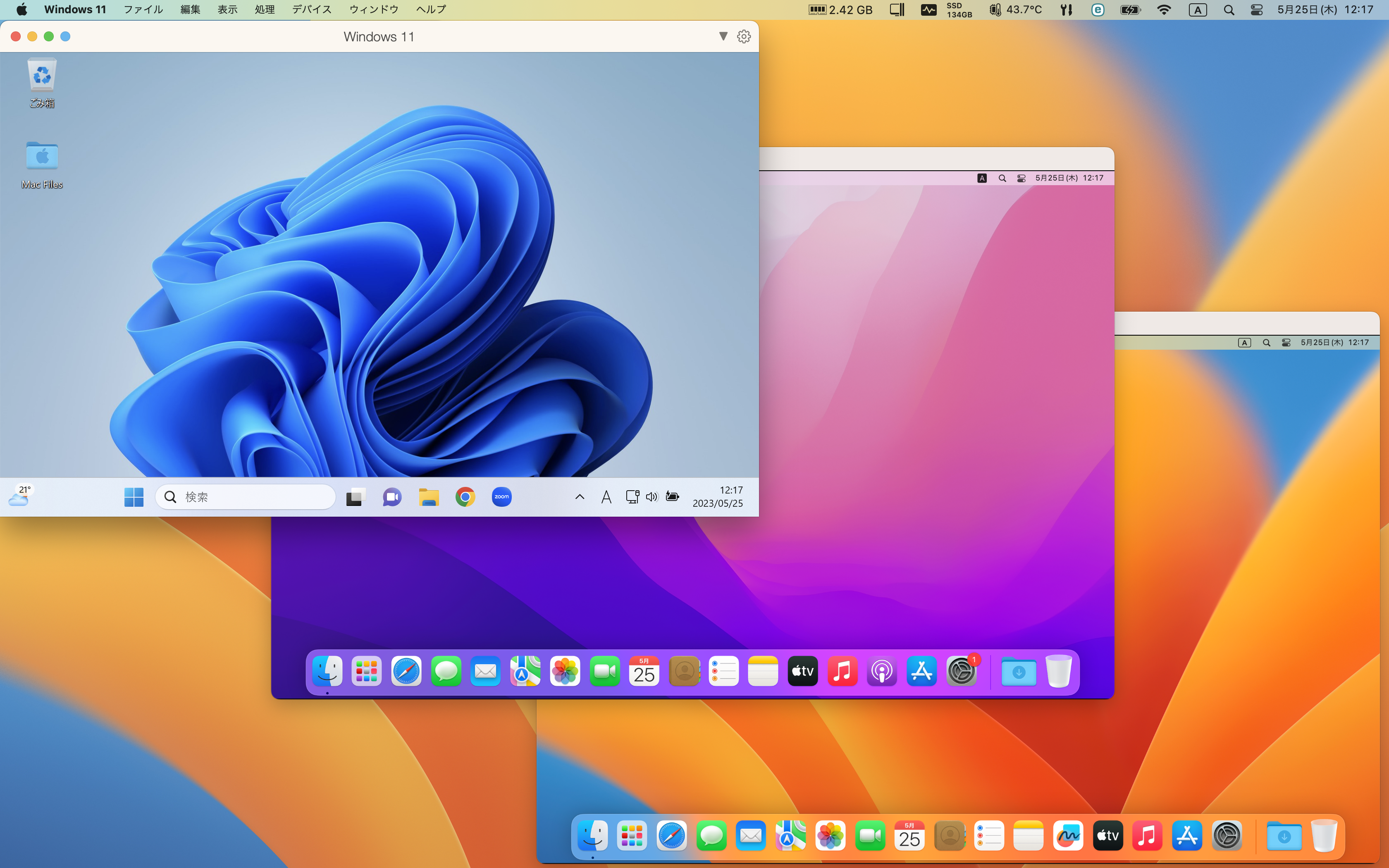Open Downloads folder in Monterey VM dock
Screen dimensions: 1389x868
click(1019, 672)
